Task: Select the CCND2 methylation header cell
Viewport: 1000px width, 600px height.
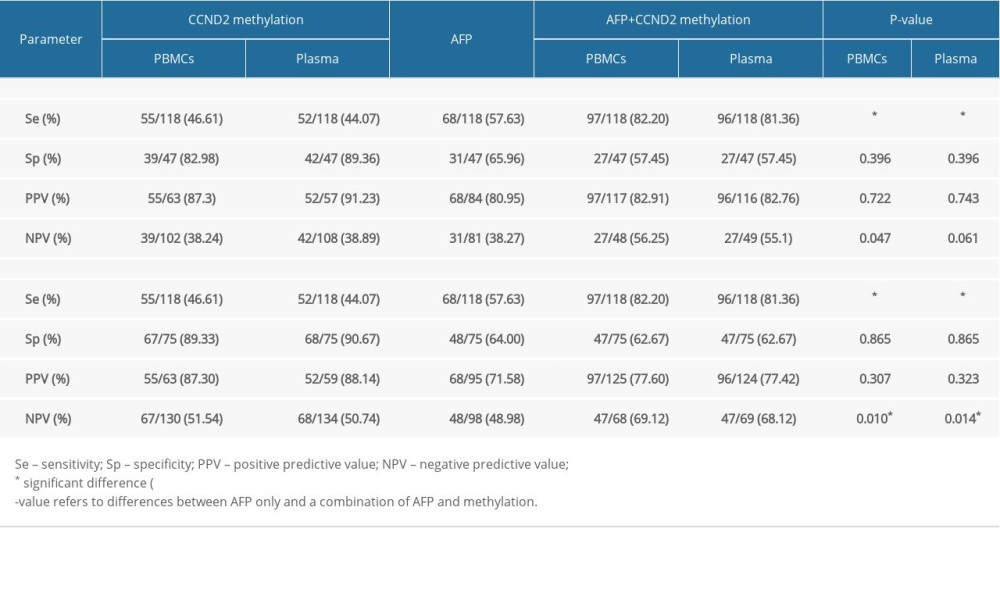Action: [245, 19]
